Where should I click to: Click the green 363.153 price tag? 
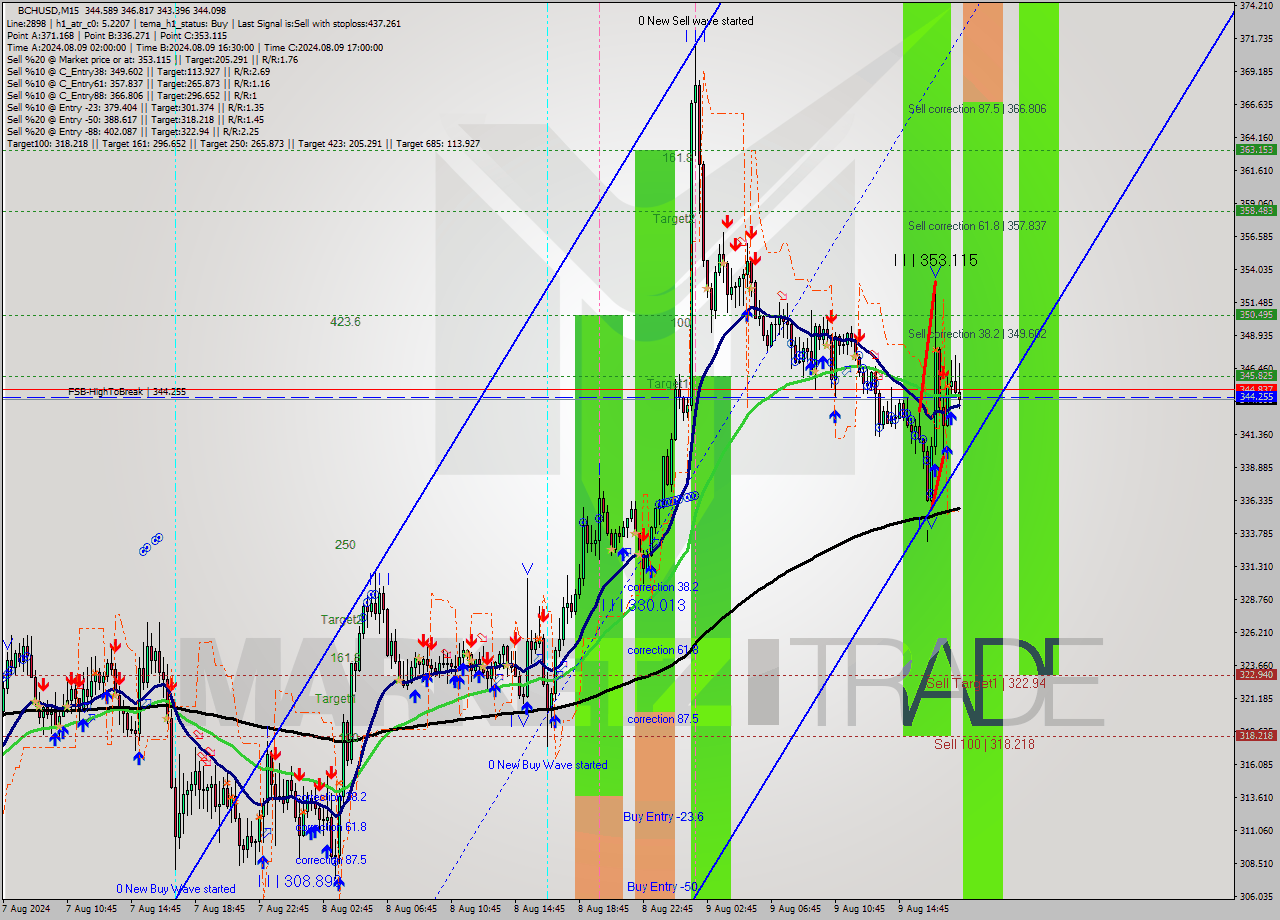tap(1256, 150)
